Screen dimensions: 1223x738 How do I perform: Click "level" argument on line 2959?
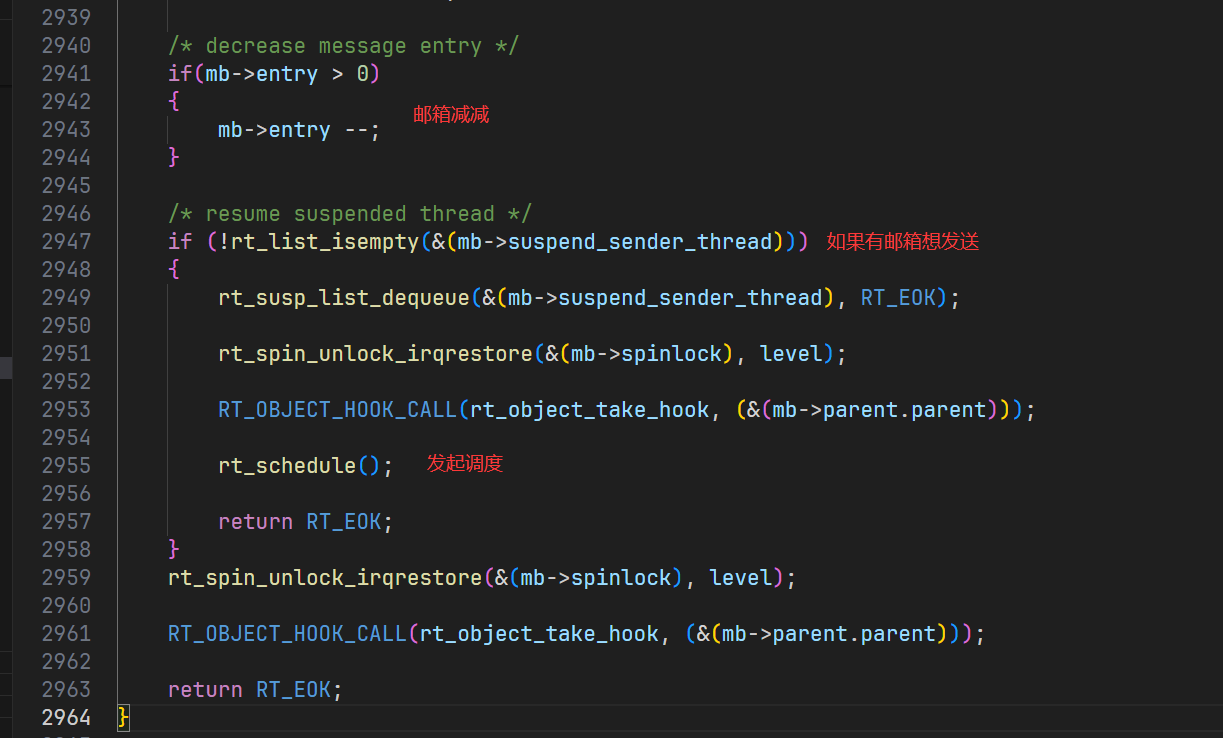click(741, 578)
